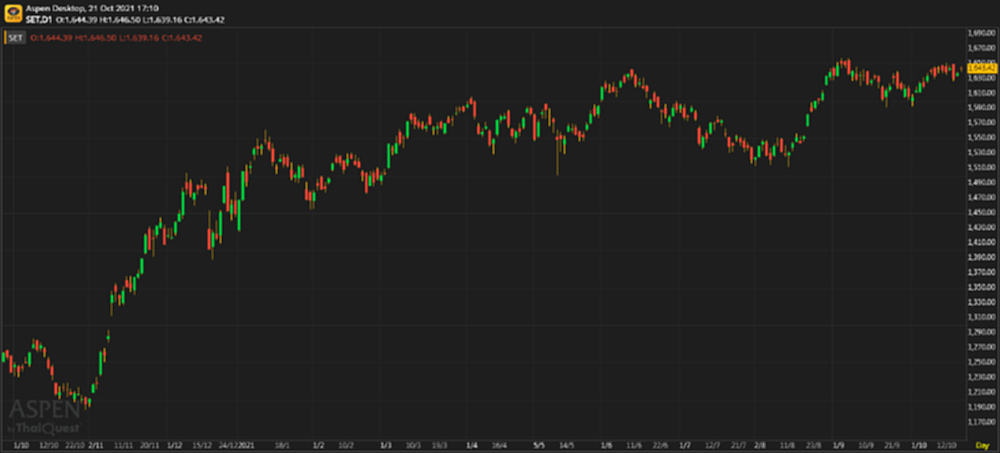The height and width of the screenshot is (453, 1000).
Task: Click the red OHLC values beside SET label
Action: (116, 38)
